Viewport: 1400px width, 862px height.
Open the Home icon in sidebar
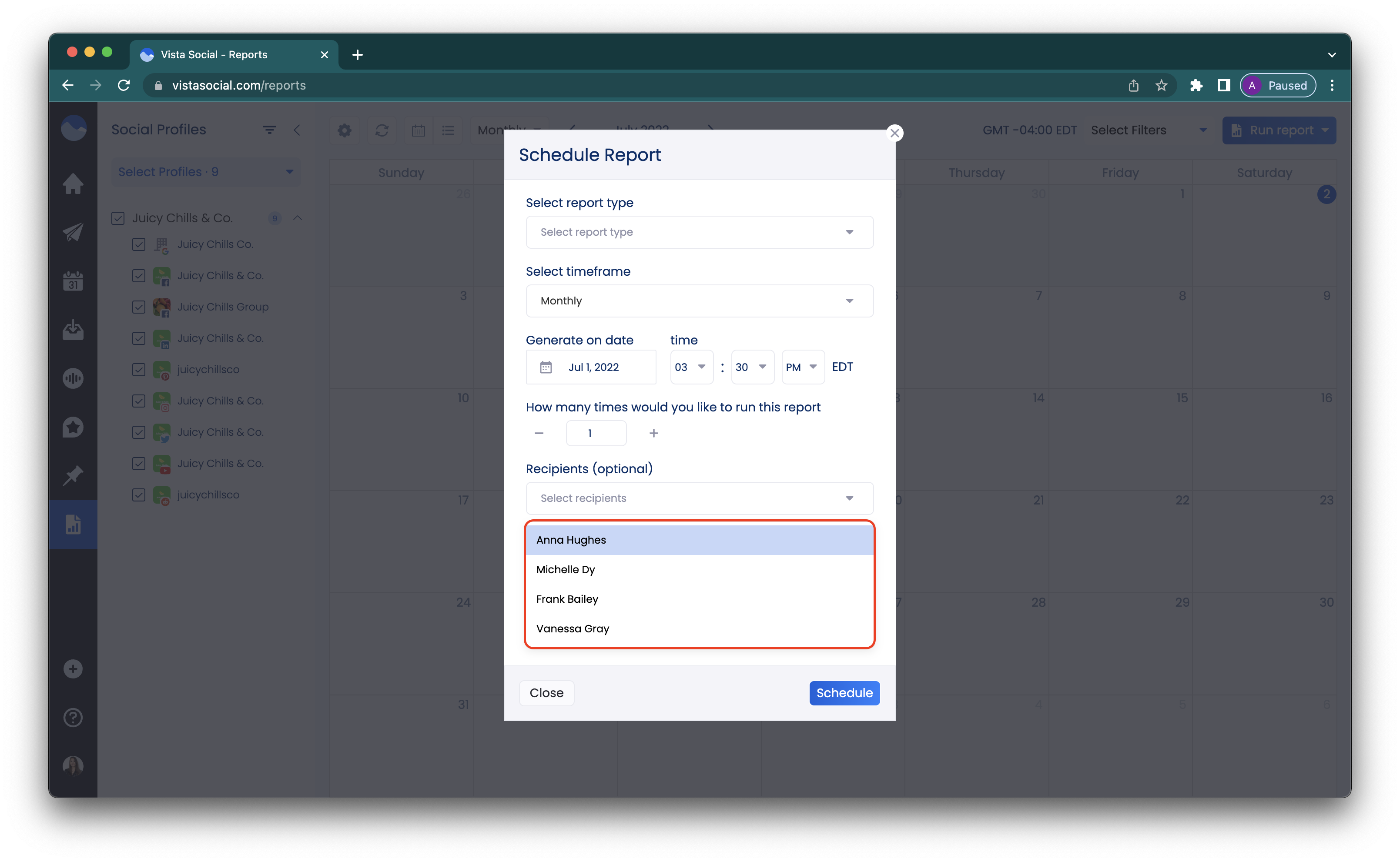tap(73, 184)
